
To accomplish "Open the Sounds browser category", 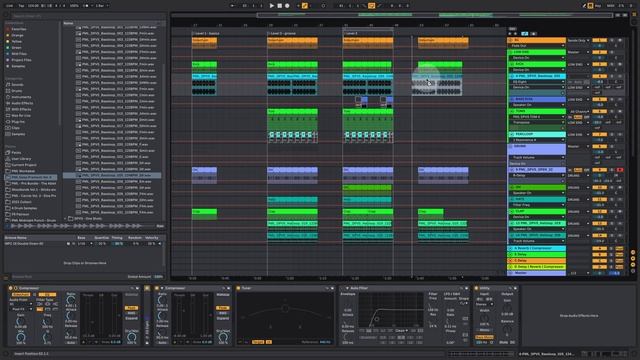I will click(x=17, y=85).
